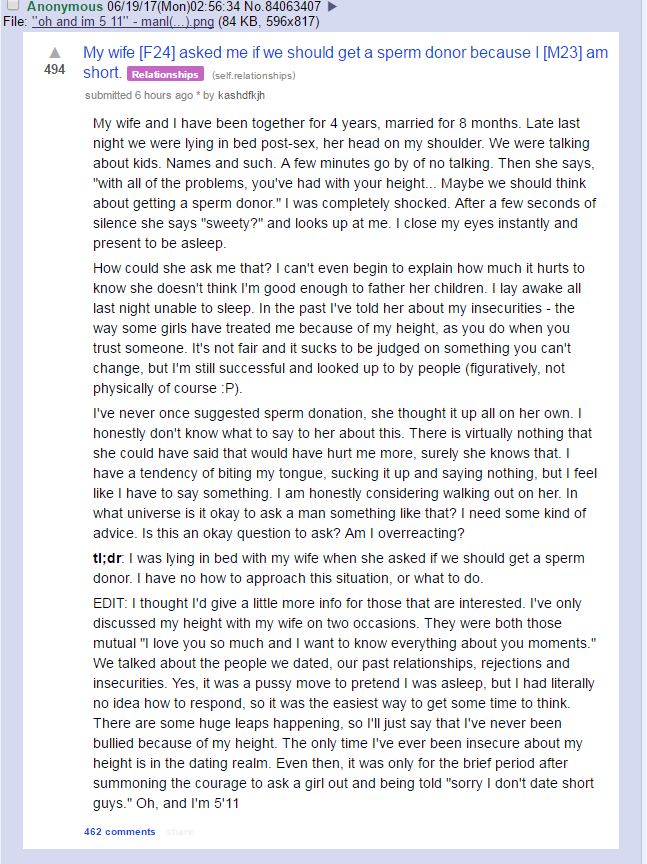Click the faded share link
Viewport: 647px width, 864px height.
click(x=180, y=831)
